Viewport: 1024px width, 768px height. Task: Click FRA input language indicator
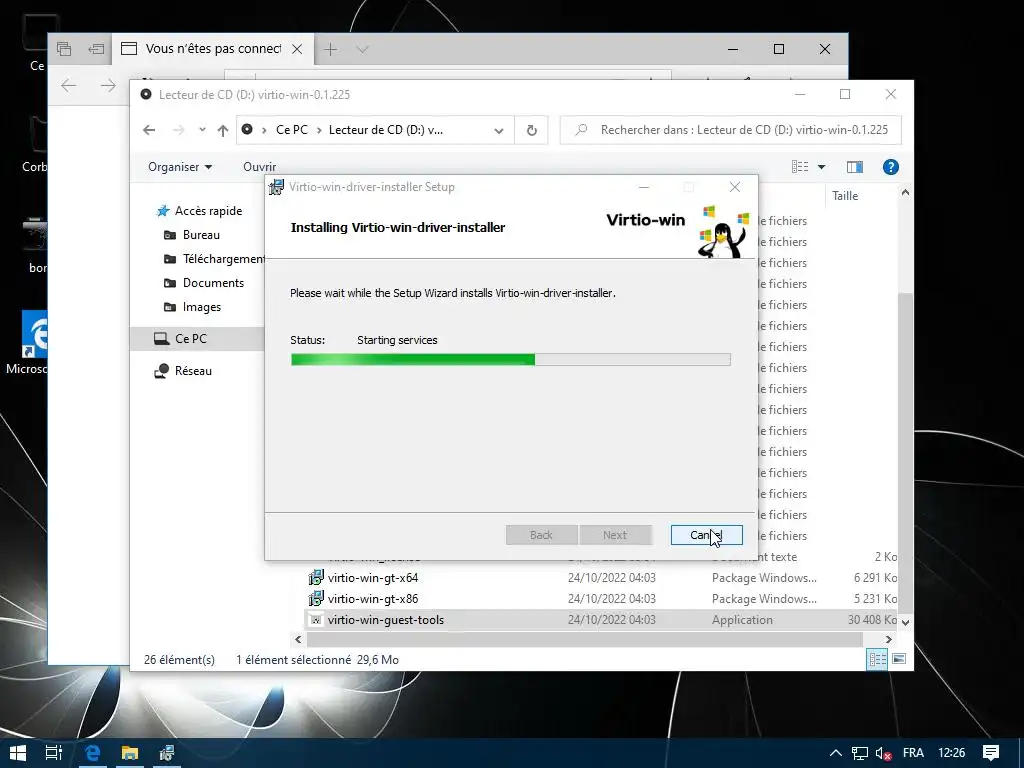tap(913, 753)
